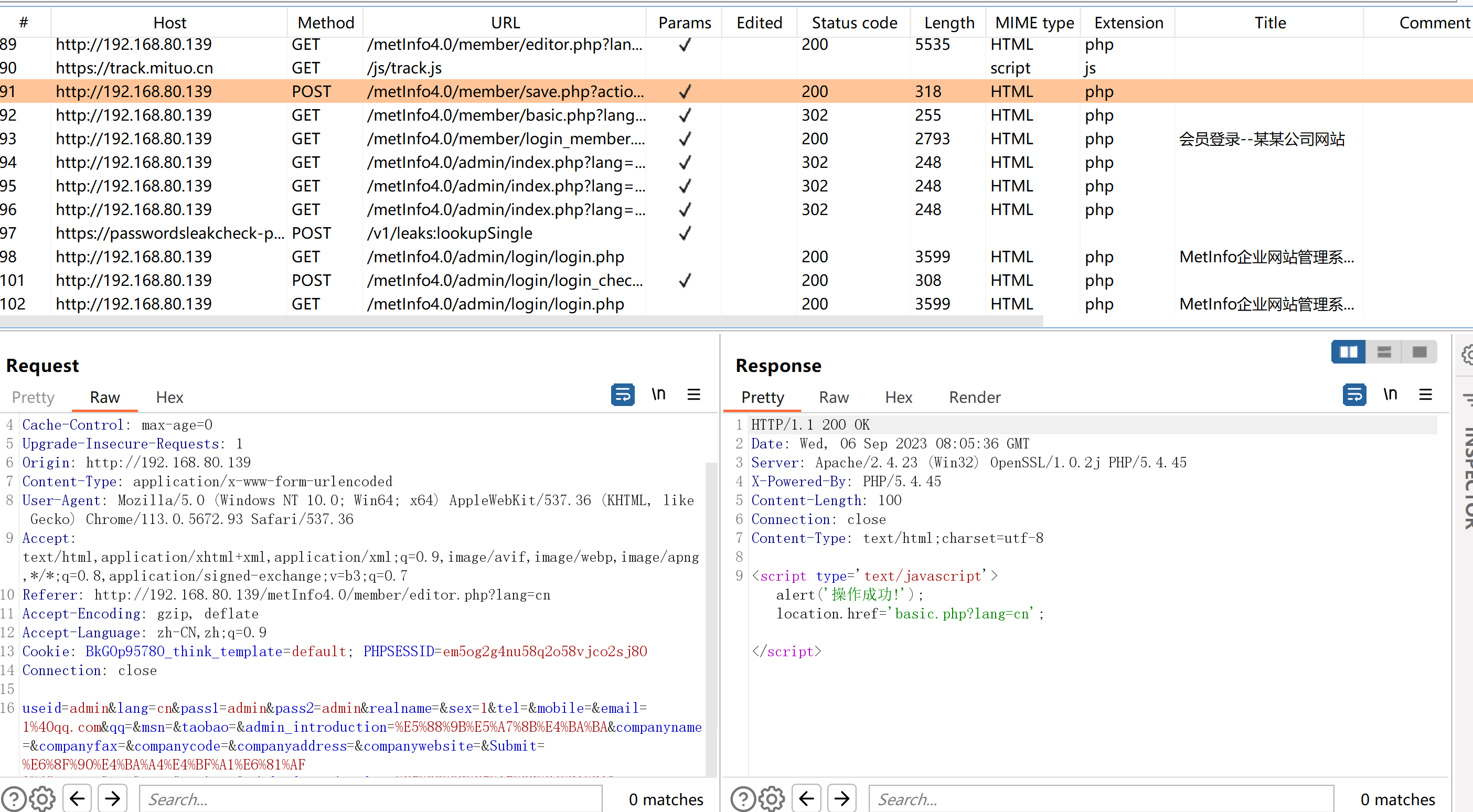Select history row 92 basic.php request
Viewport: 1473px width, 812px height.
coord(736,115)
